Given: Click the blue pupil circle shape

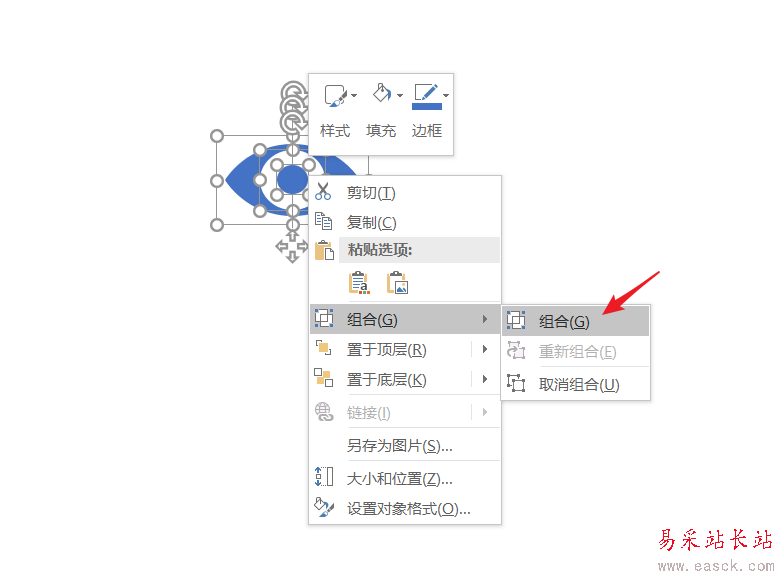Looking at the screenshot, I should pos(292,179).
